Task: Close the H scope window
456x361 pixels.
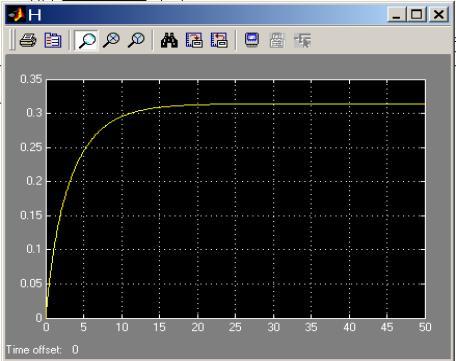Action: coord(439,15)
